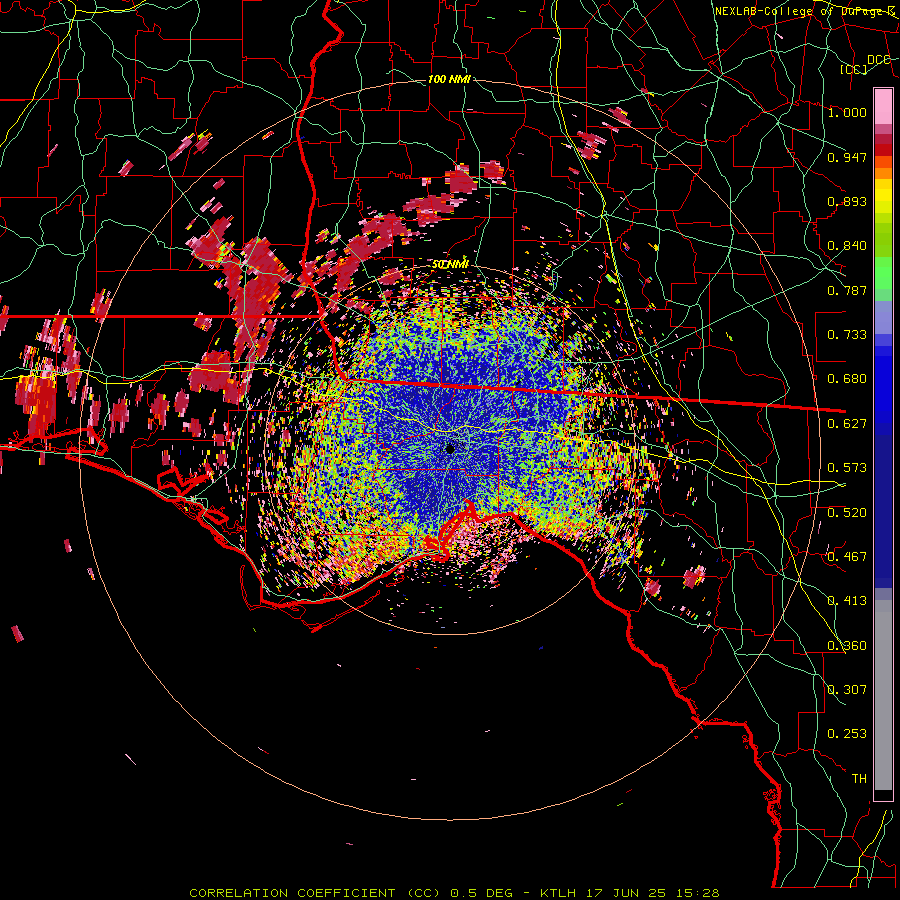The width and height of the screenshot is (900, 900).
Task: Select the 0.307 scale value
Action: [847, 690]
